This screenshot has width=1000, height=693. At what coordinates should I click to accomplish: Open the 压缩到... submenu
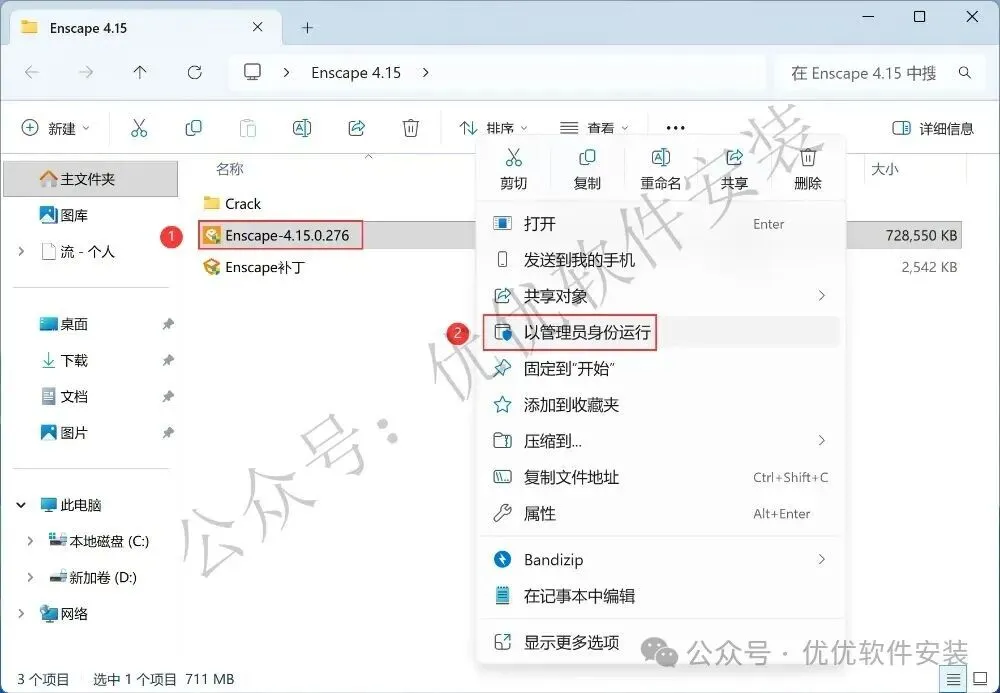[661, 441]
